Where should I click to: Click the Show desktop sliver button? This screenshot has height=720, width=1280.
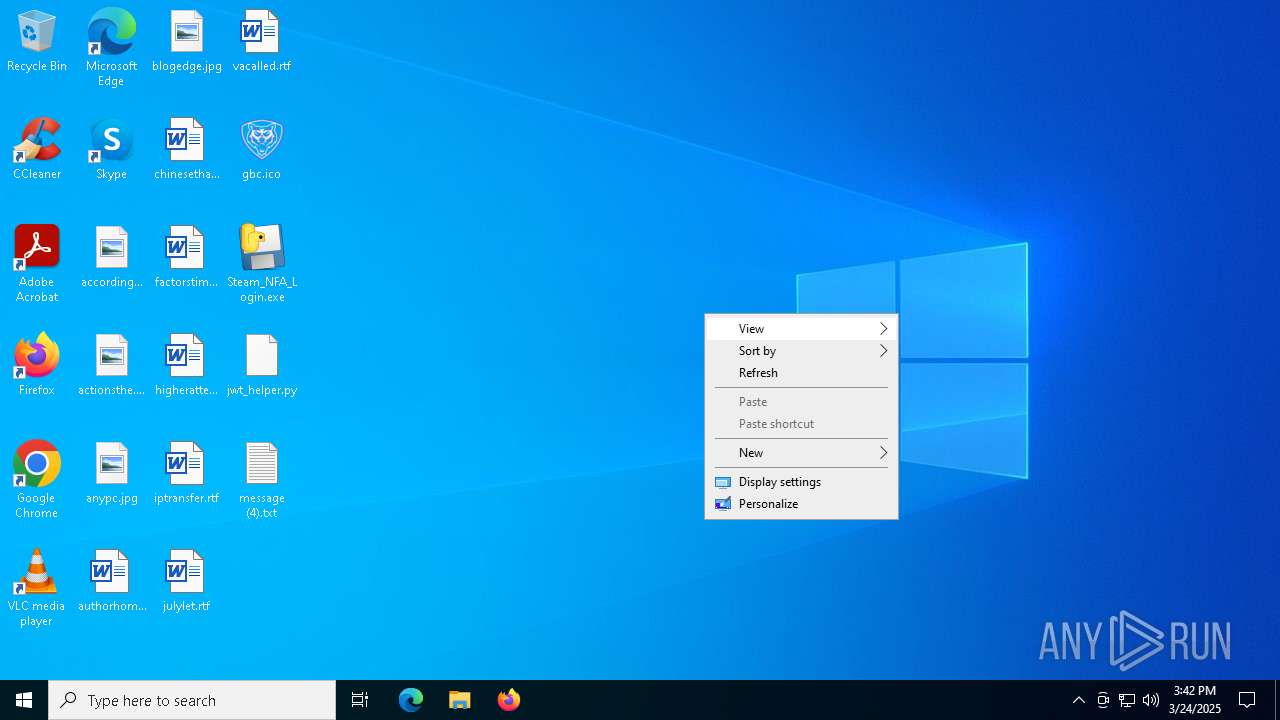[1277, 700]
